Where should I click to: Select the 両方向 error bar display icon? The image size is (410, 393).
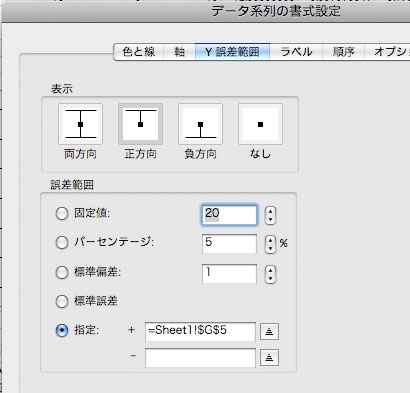tap(80, 124)
